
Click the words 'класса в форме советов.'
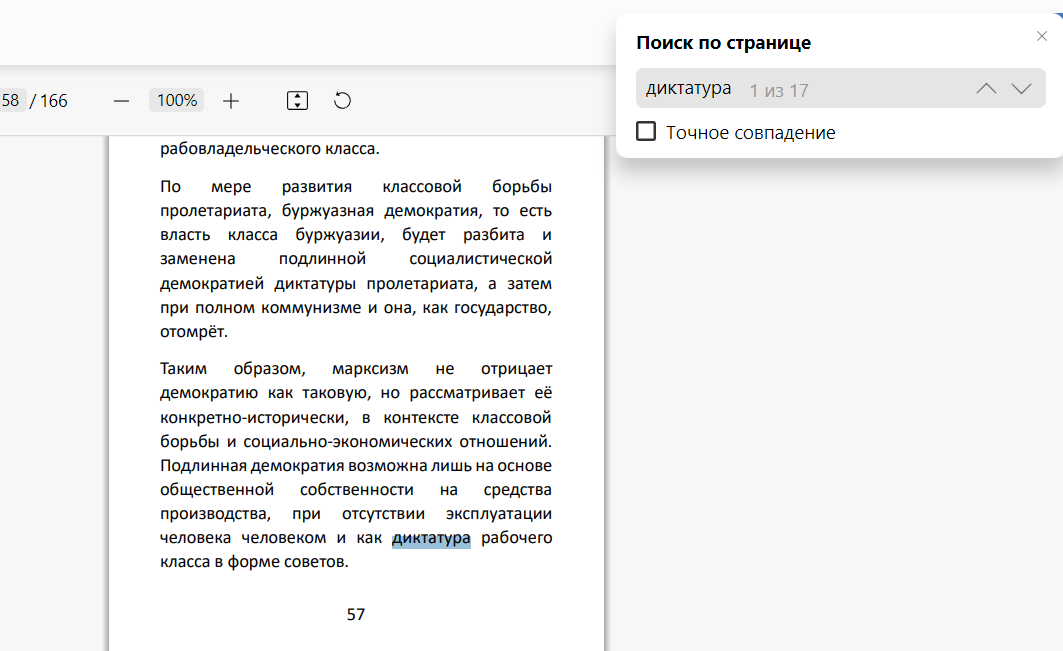coord(254,561)
